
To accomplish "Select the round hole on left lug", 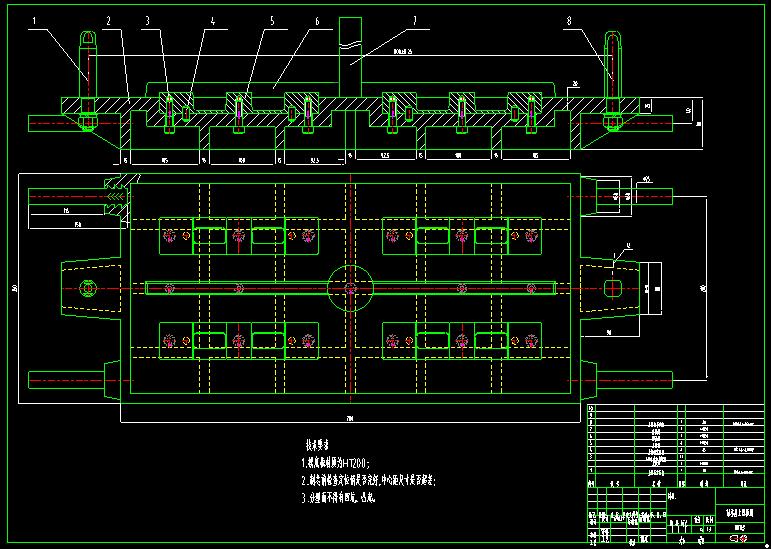I will pos(88,288).
